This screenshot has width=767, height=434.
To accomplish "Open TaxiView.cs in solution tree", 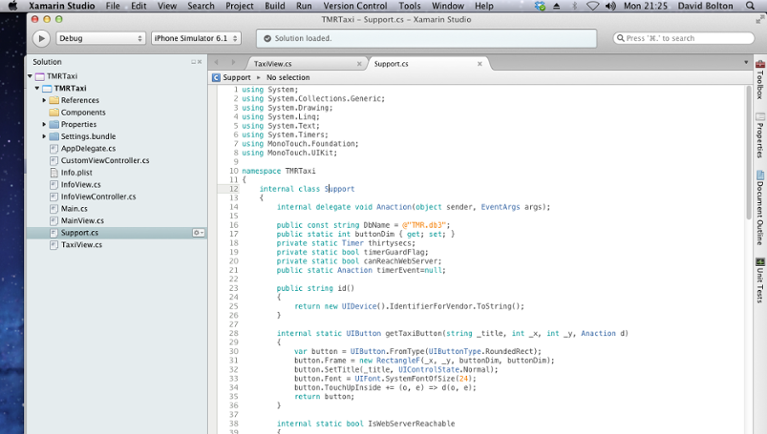I will [x=81, y=245].
